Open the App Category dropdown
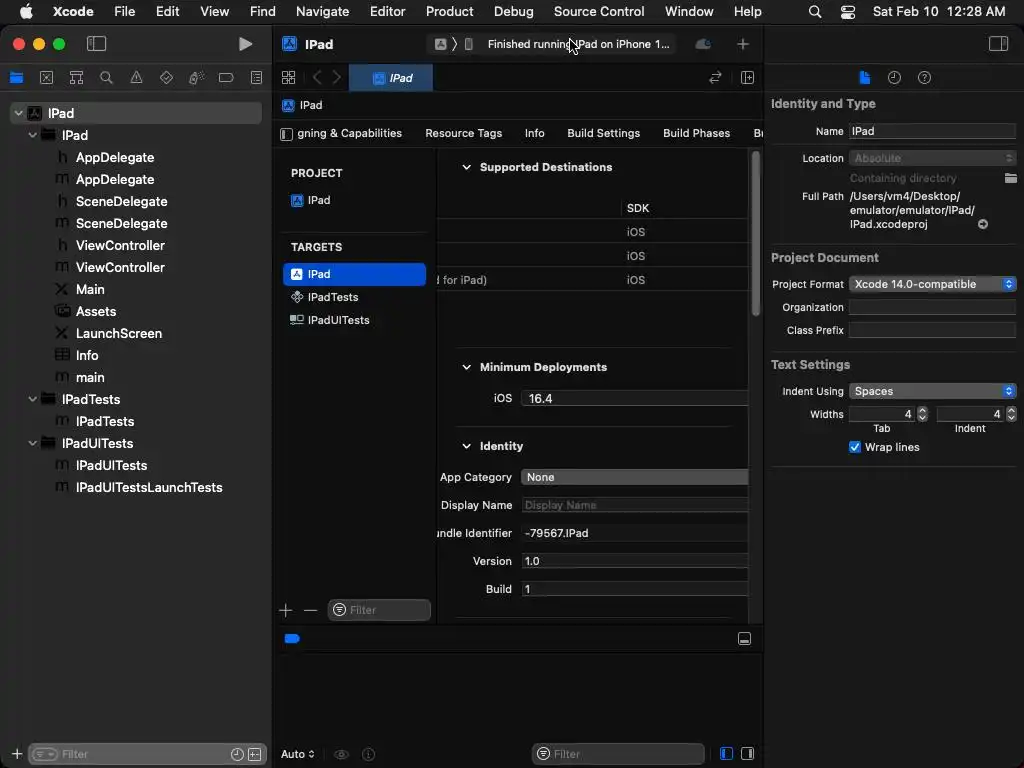This screenshot has height=768, width=1024. pyautogui.click(x=634, y=477)
